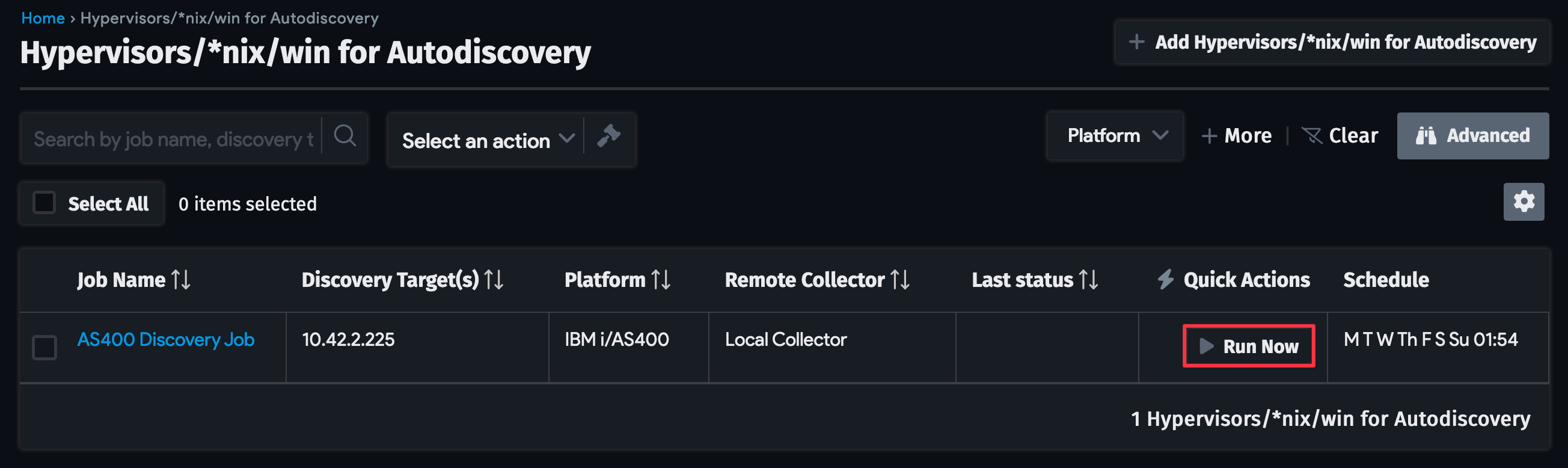Toggle the Select All checkbox
This screenshot has width=1568, height=468.
point(44,202)
